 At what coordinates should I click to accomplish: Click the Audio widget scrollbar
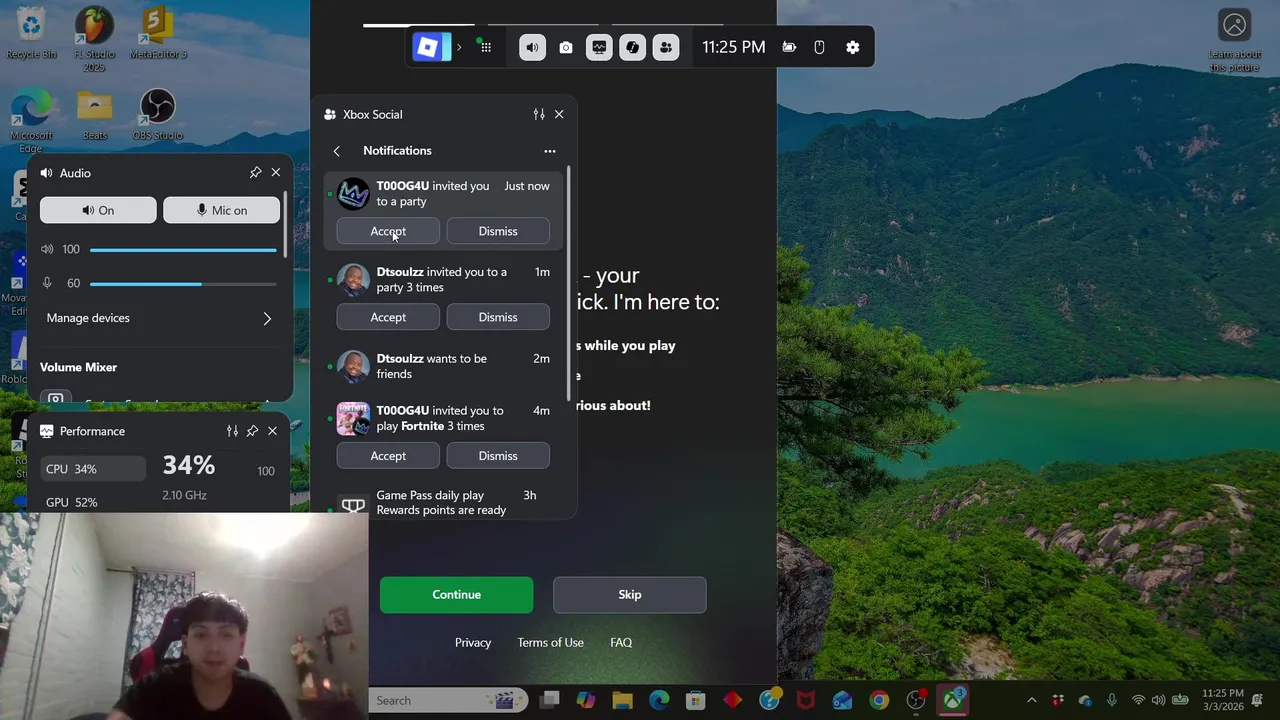pos(286,225)
